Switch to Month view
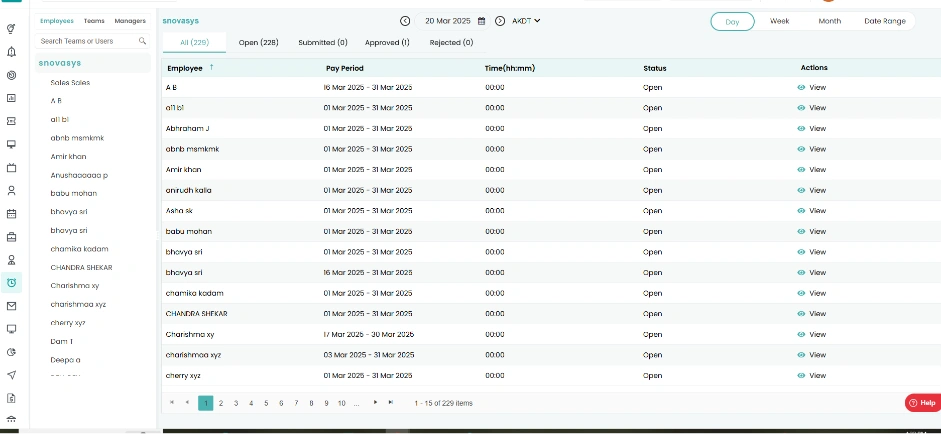Image resolution: width=942 pixels, height=448 pixels. coord(830,21)
